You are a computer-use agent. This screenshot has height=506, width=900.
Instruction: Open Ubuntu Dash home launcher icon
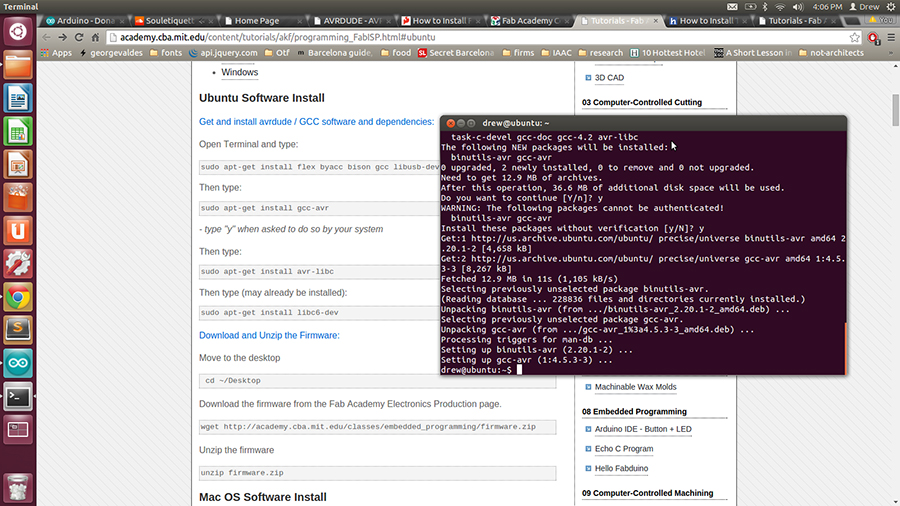pyautogui.click(x=17, y=31)
